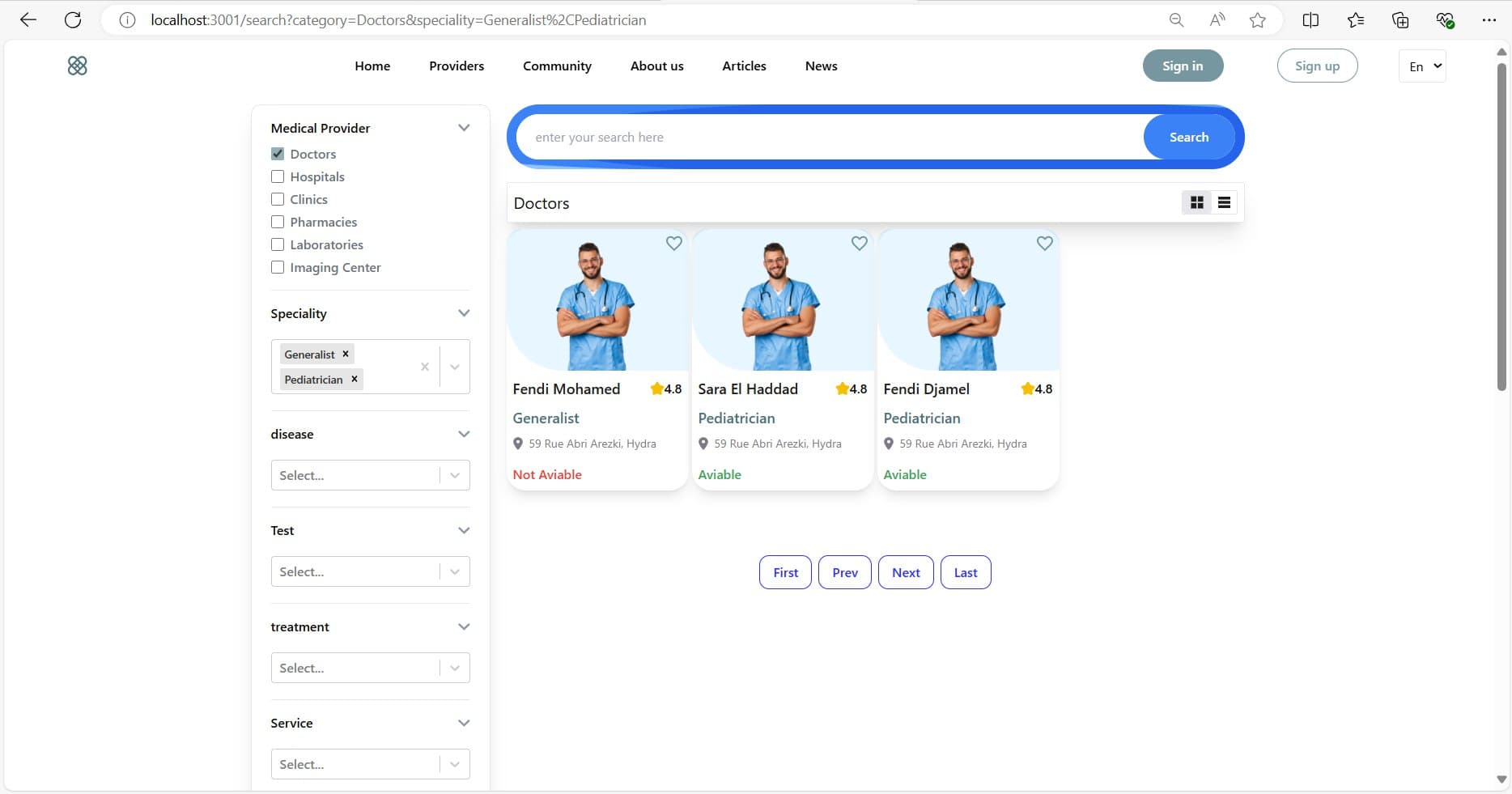Remove the Generalist speciality tag
This screenshot has width=1512, height=794.
click(x=346, y=354)
